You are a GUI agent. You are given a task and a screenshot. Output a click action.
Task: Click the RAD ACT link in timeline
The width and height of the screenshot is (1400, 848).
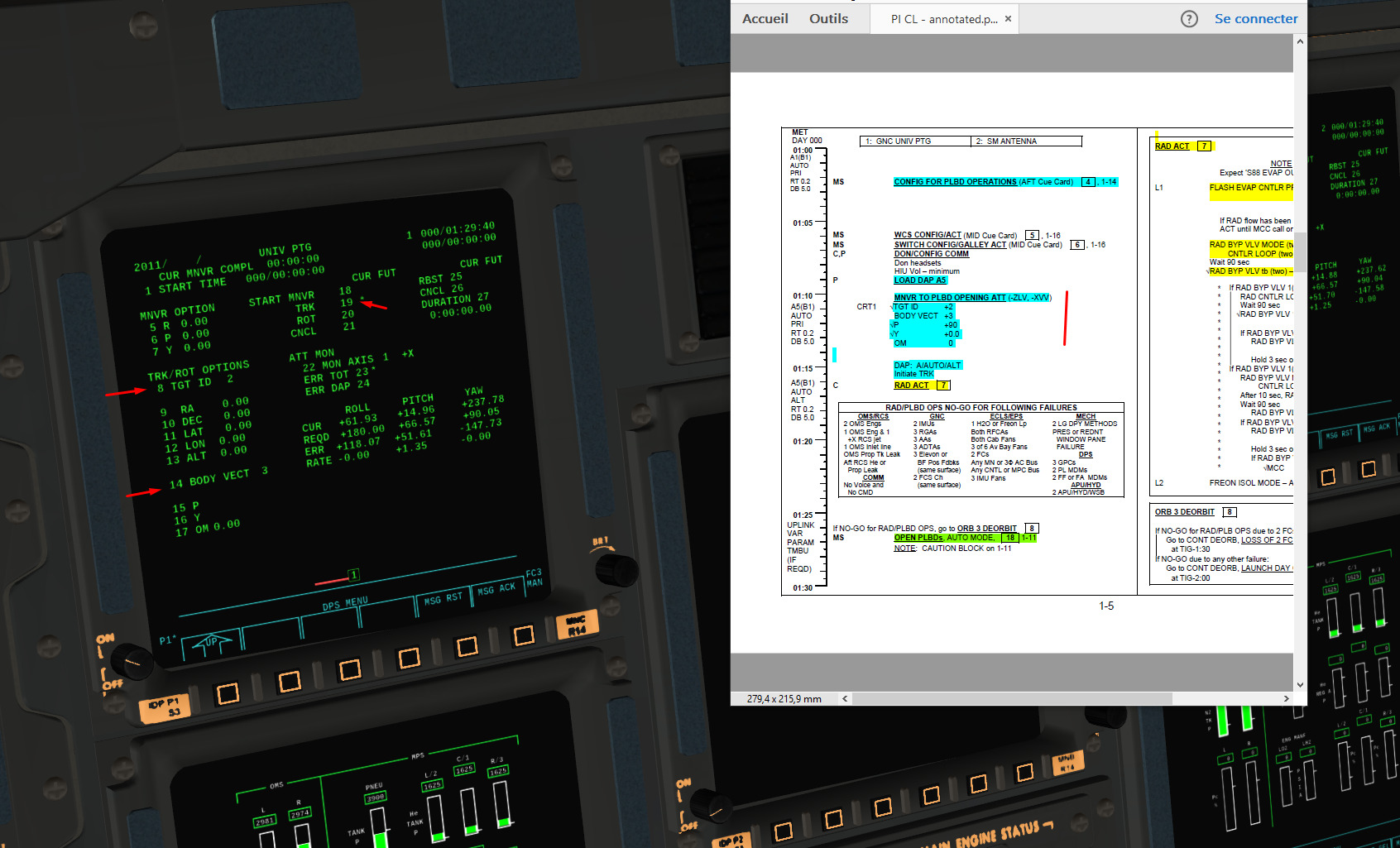tap(912, 386)
